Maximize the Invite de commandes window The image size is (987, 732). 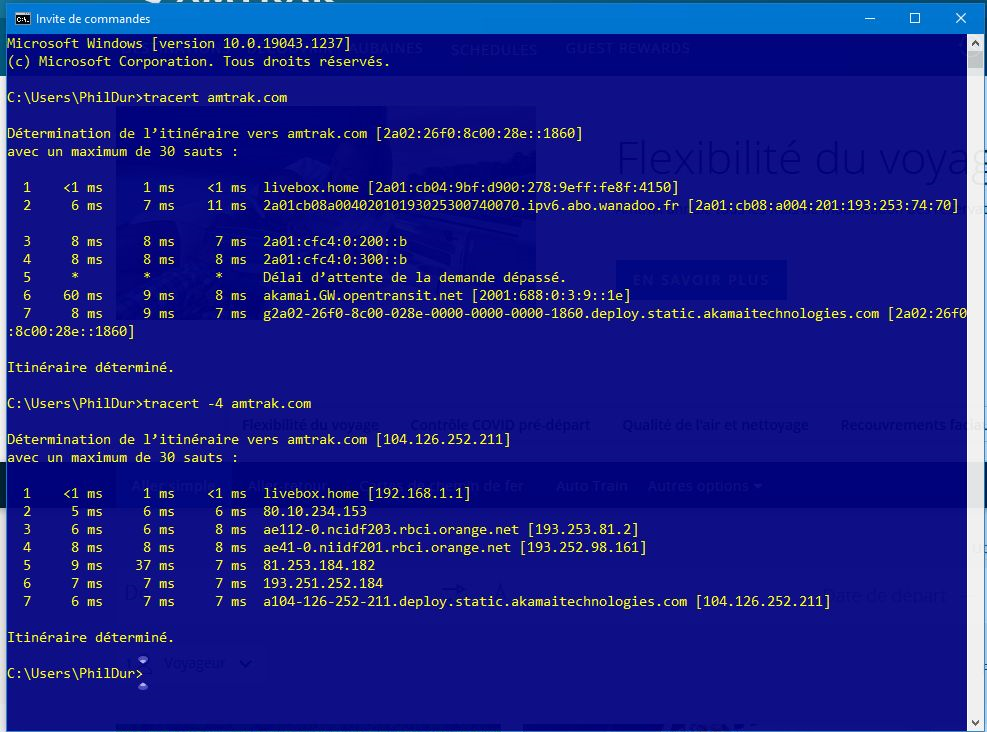point(915,18)
